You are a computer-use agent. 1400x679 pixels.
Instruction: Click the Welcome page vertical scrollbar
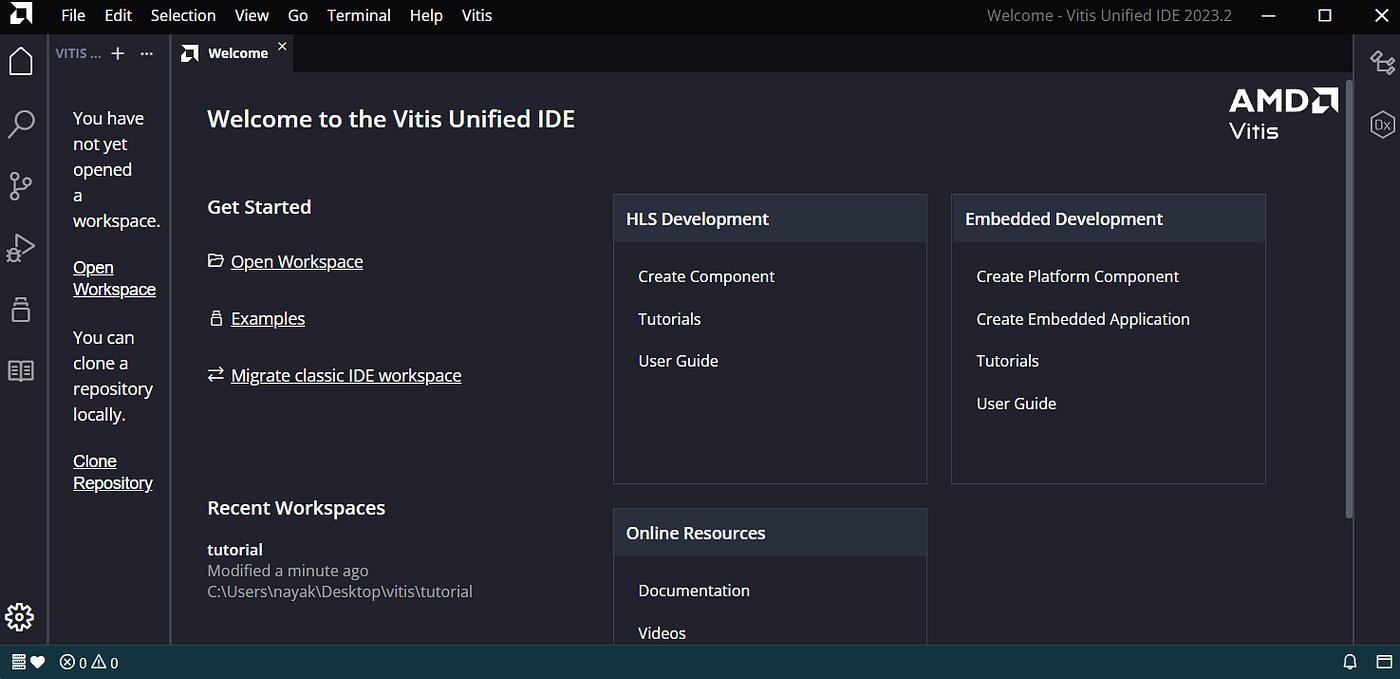(1349, 300)
